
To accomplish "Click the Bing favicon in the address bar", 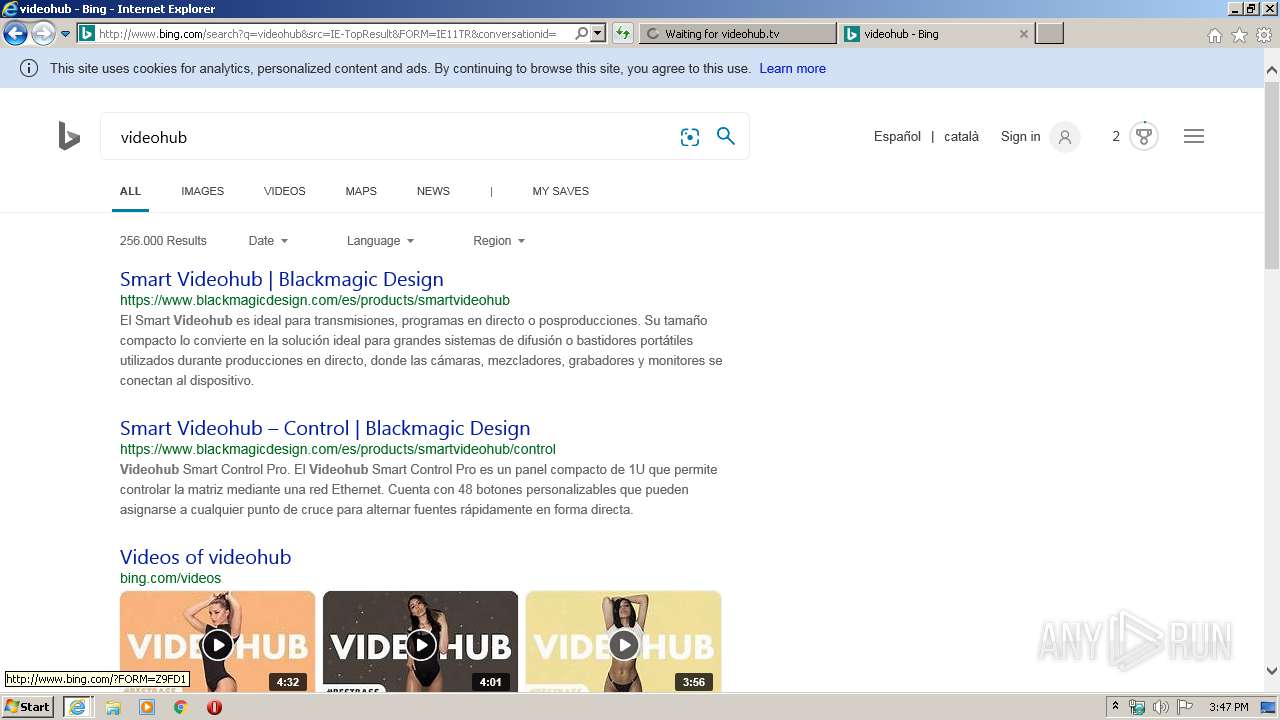I will pos(87,33).
